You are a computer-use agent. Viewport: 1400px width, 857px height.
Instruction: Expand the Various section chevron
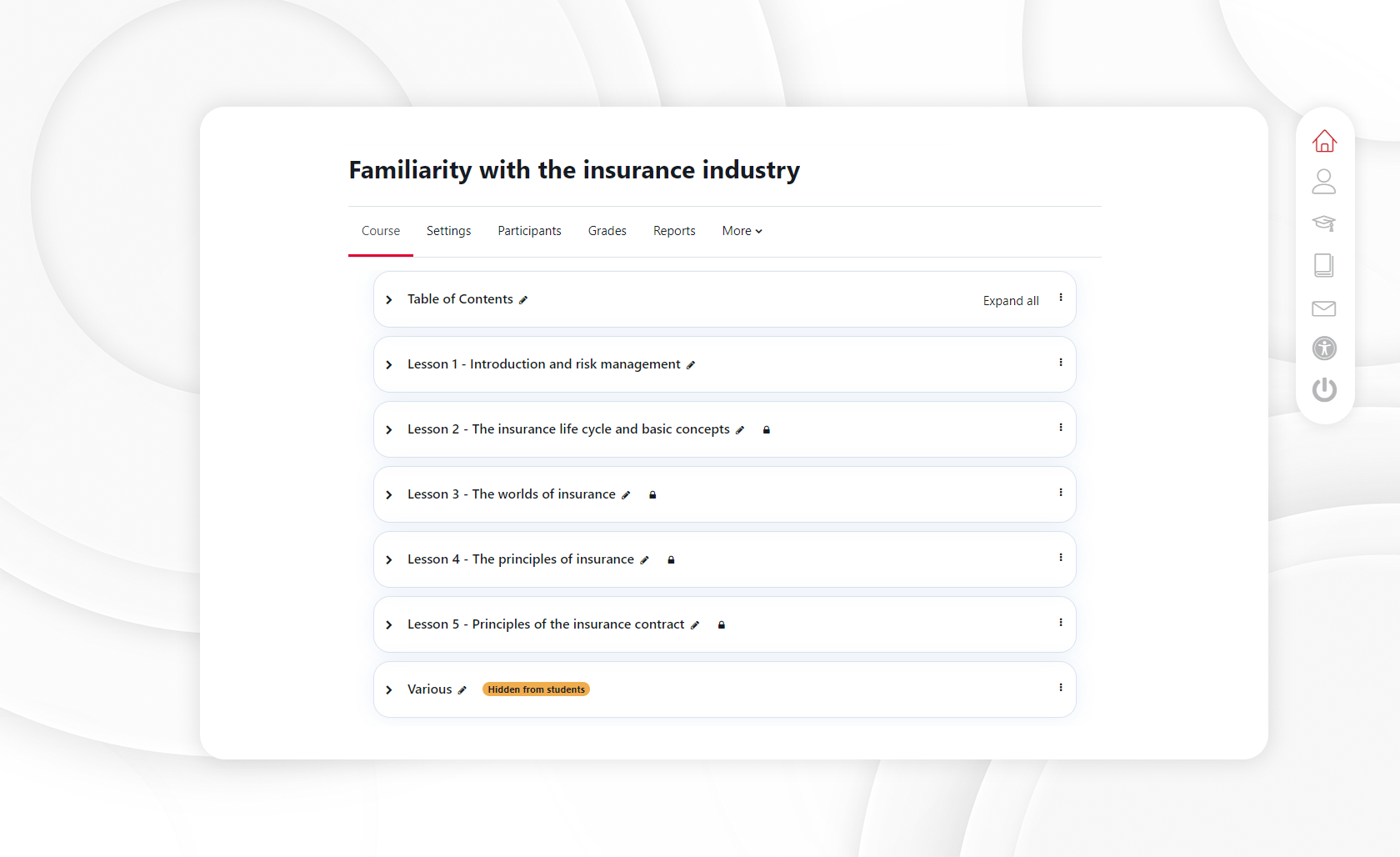click(x=389, y=690)
